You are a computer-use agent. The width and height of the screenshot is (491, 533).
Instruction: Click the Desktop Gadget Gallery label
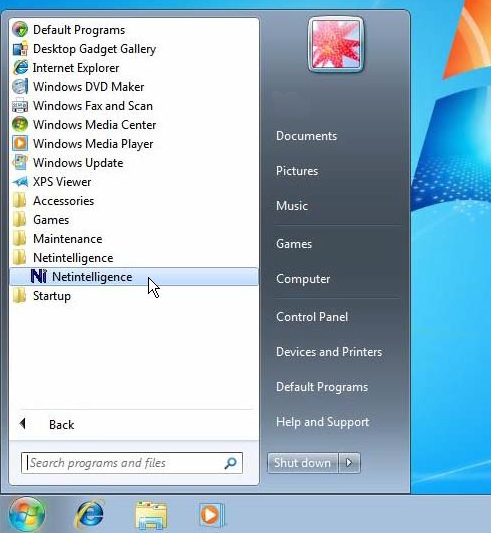coord(95,49)
